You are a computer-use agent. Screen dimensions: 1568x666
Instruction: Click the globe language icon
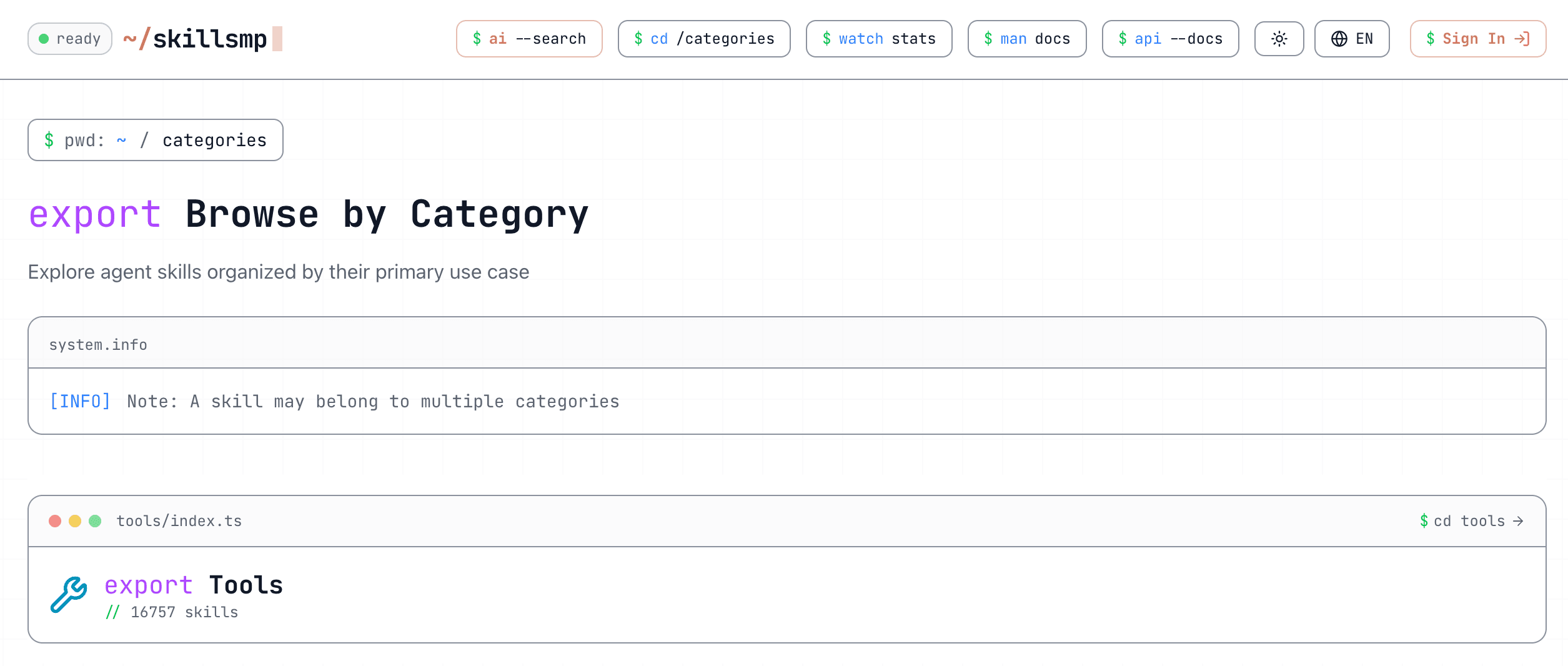[x=1339, y=39]
